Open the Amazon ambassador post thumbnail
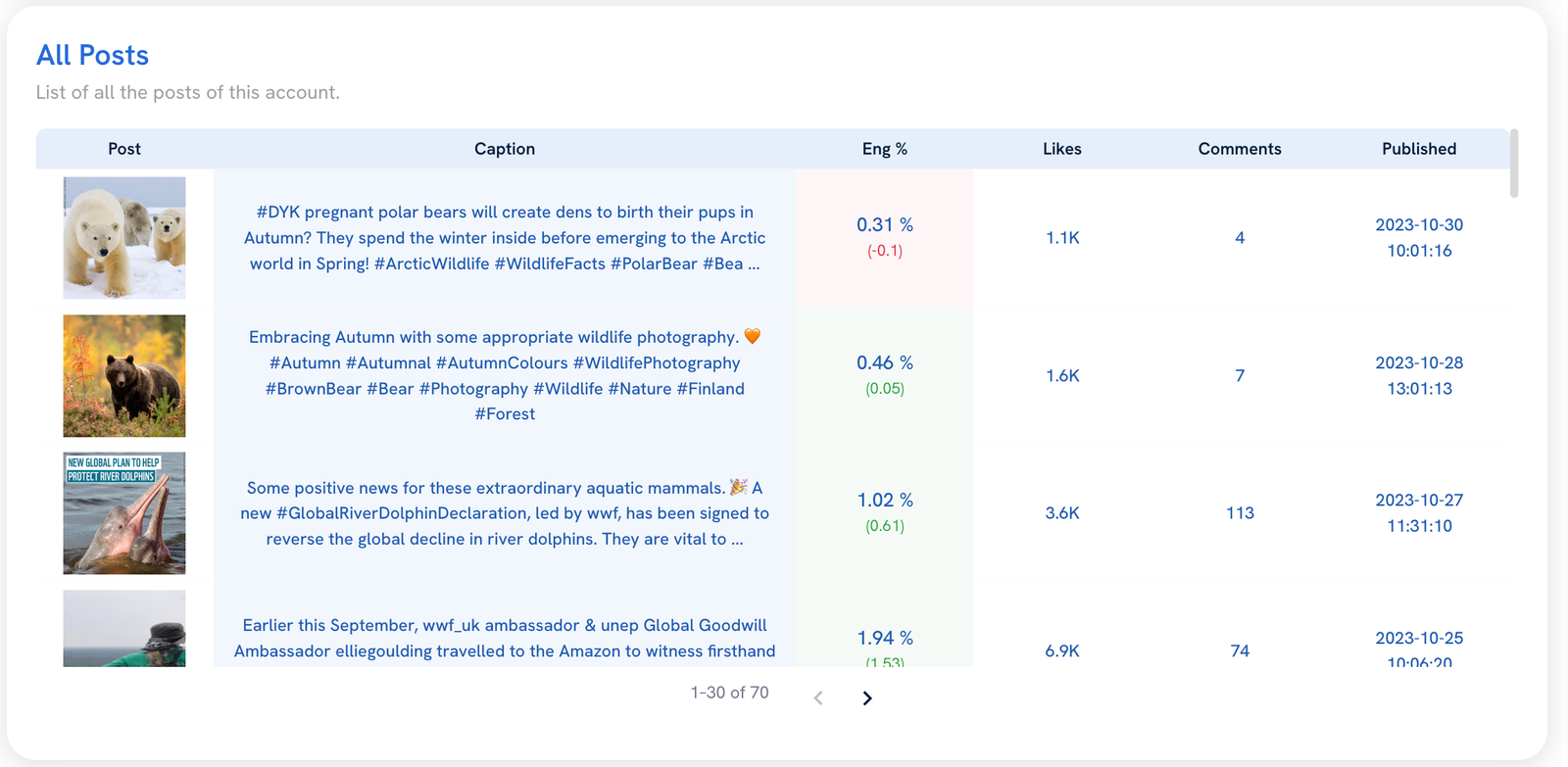This screenshot has height=767, width=1568. click(124, 629)
